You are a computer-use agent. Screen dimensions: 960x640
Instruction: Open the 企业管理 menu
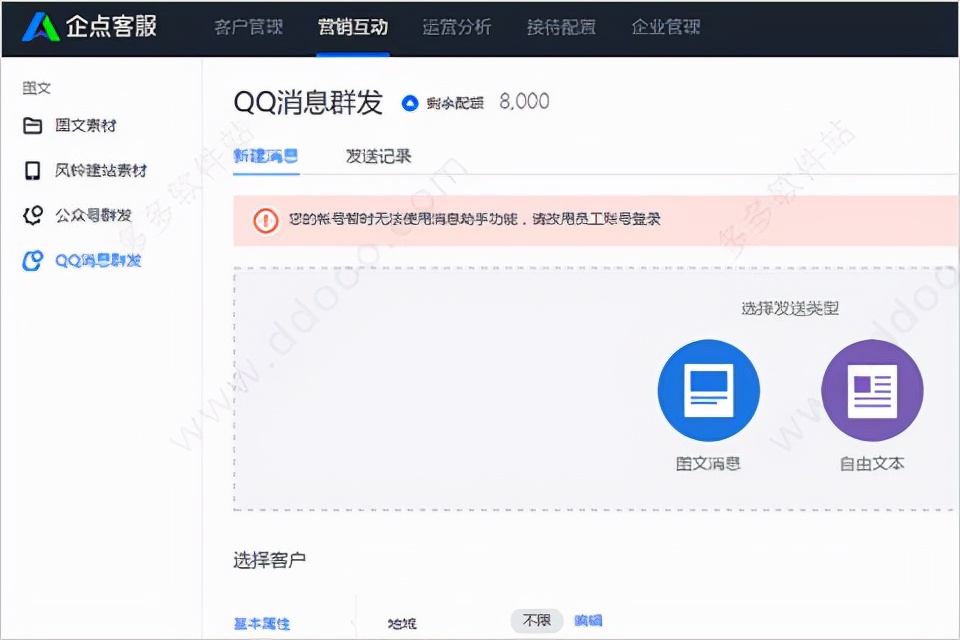pos(664,28)
